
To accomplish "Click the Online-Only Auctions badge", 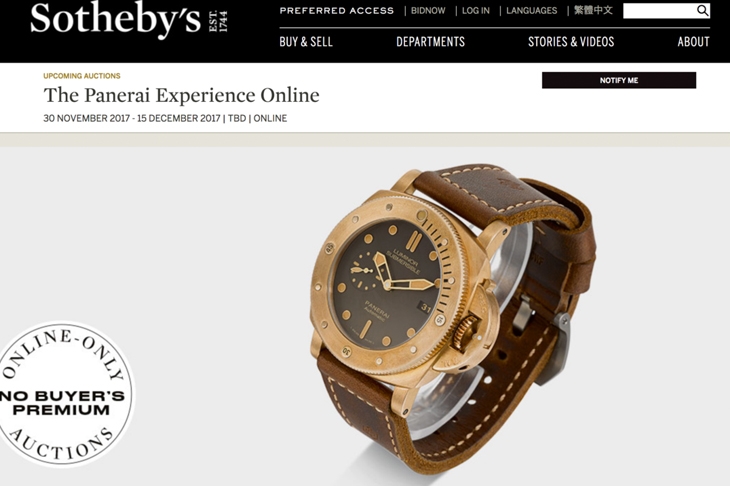I will click(x=65, y=394).
